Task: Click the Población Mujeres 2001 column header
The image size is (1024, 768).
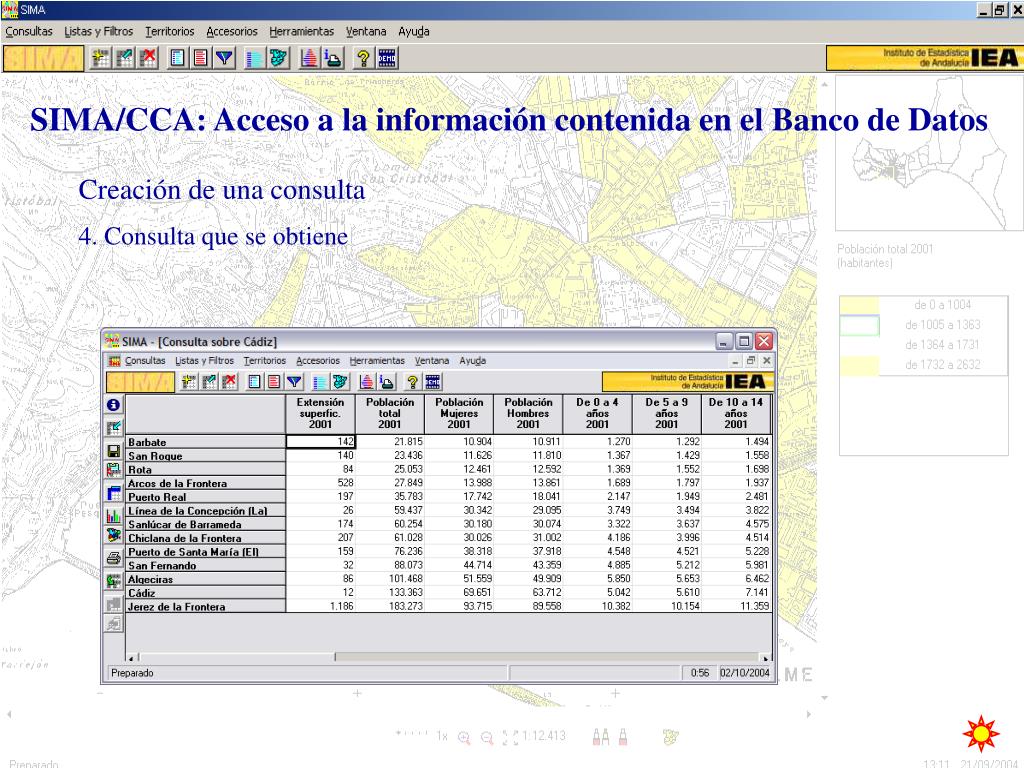Action: [x=459, y=413]
